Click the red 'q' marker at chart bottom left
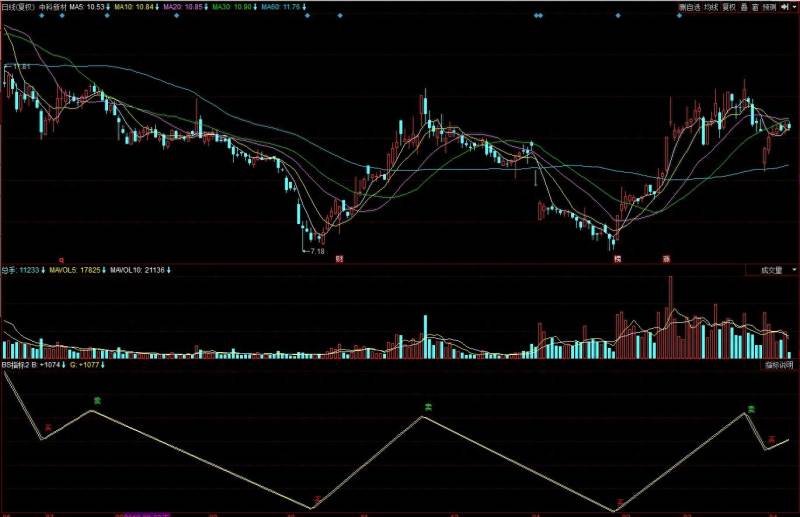Image resolution: width=800 pixels, height=517 pixels. tap(62, 260)
